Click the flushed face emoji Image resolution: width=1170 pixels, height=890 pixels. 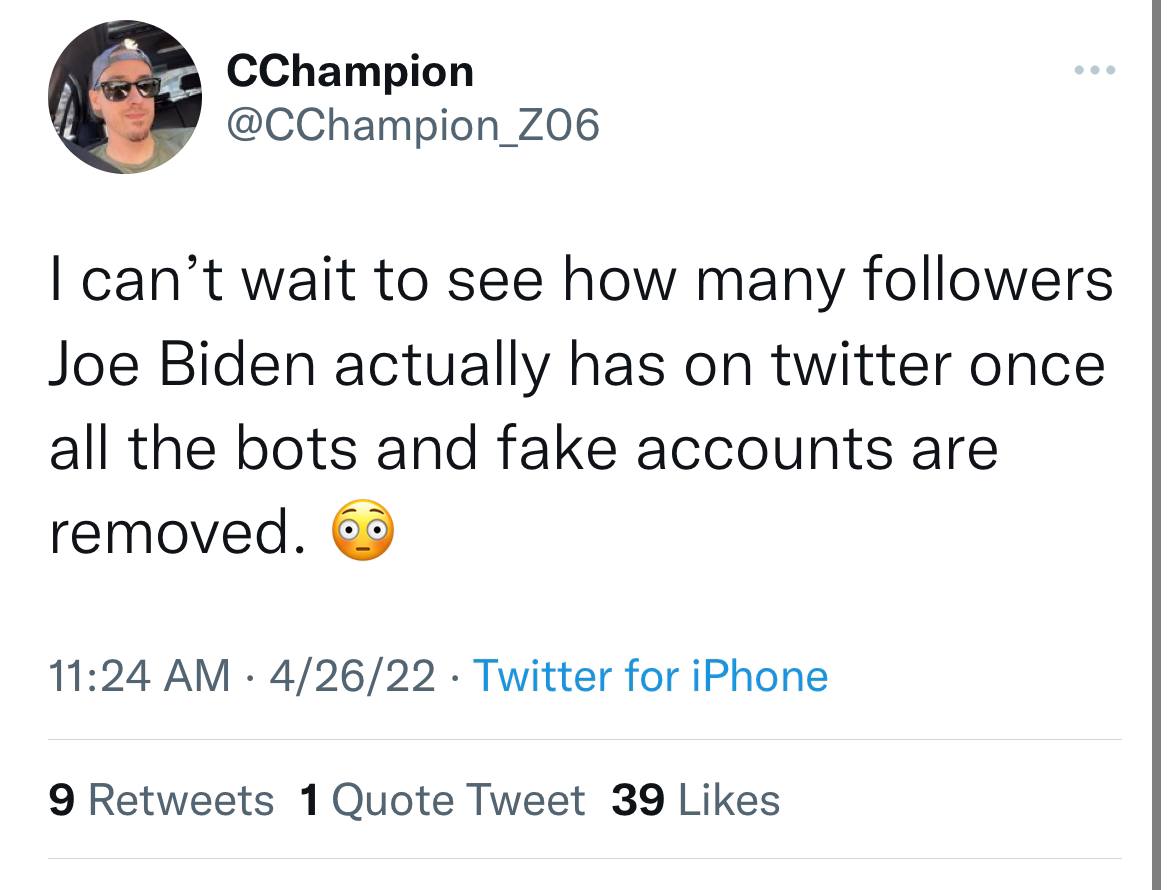[x=363, y=530]
